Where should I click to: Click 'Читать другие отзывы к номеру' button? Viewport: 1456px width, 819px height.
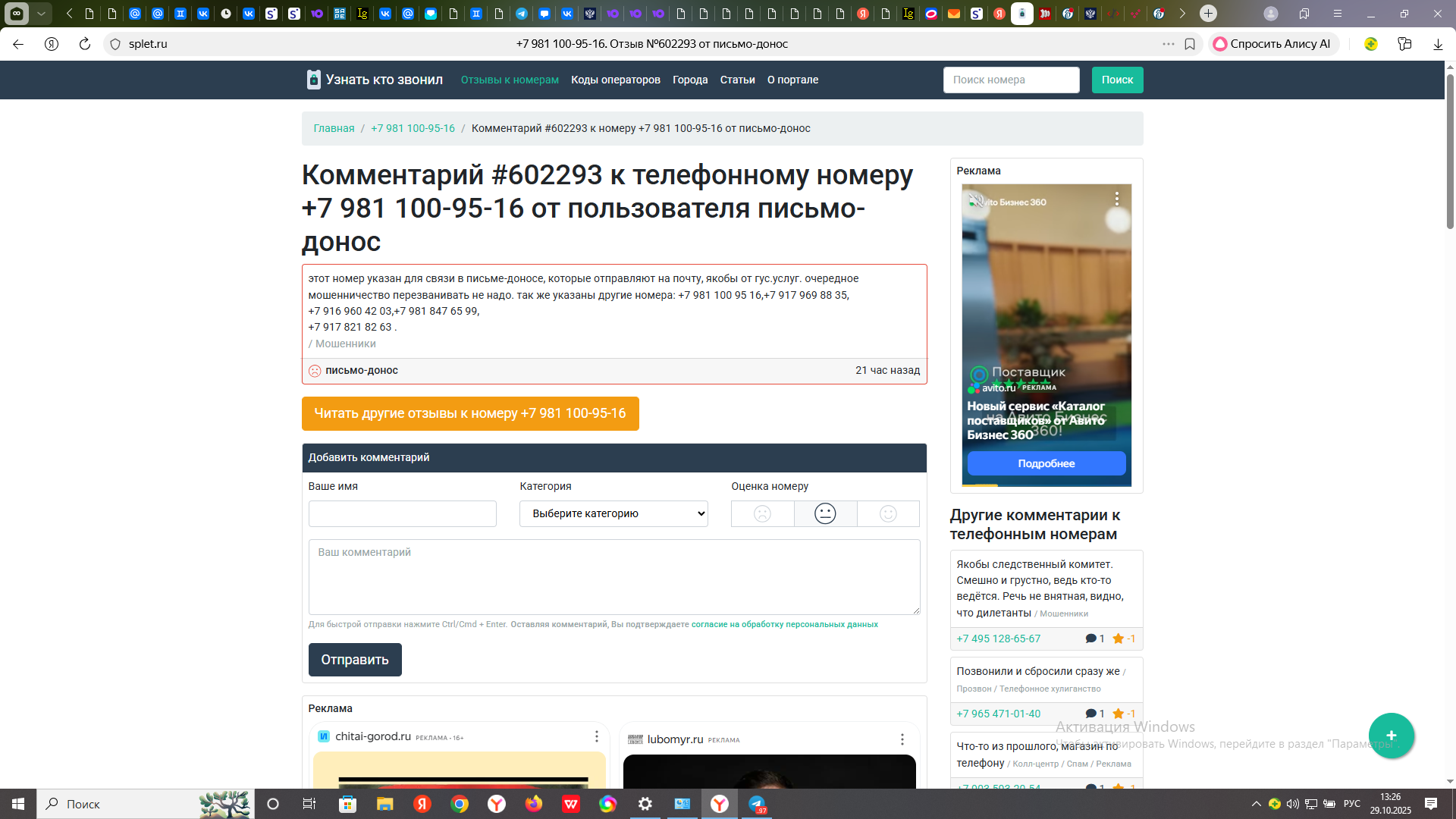(x=469, y=413)
